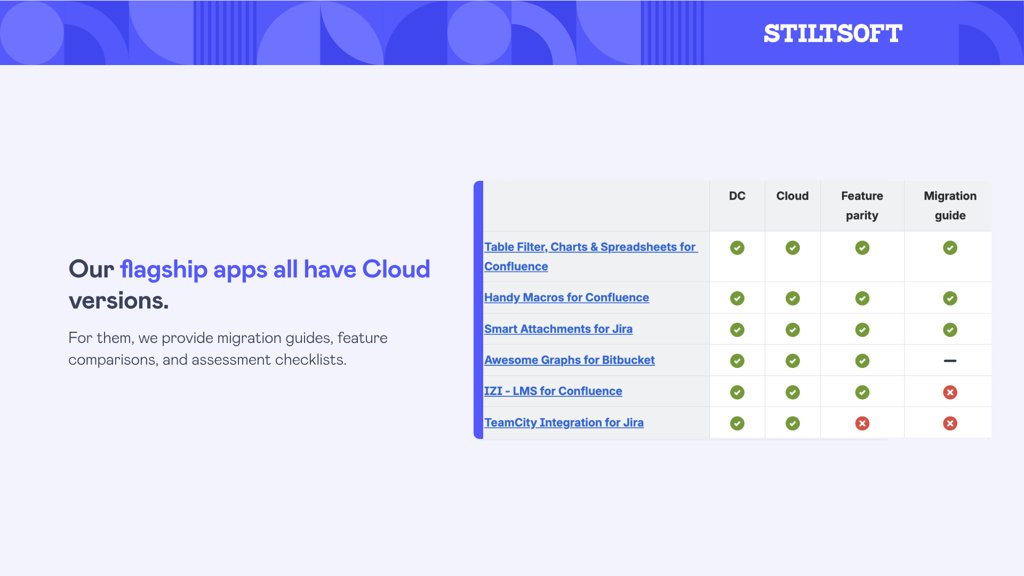Screen dimensions: 1024x576
Task: Click Feature parity checkmark for IZI - LMS row
Action: (x=862, y=392)
